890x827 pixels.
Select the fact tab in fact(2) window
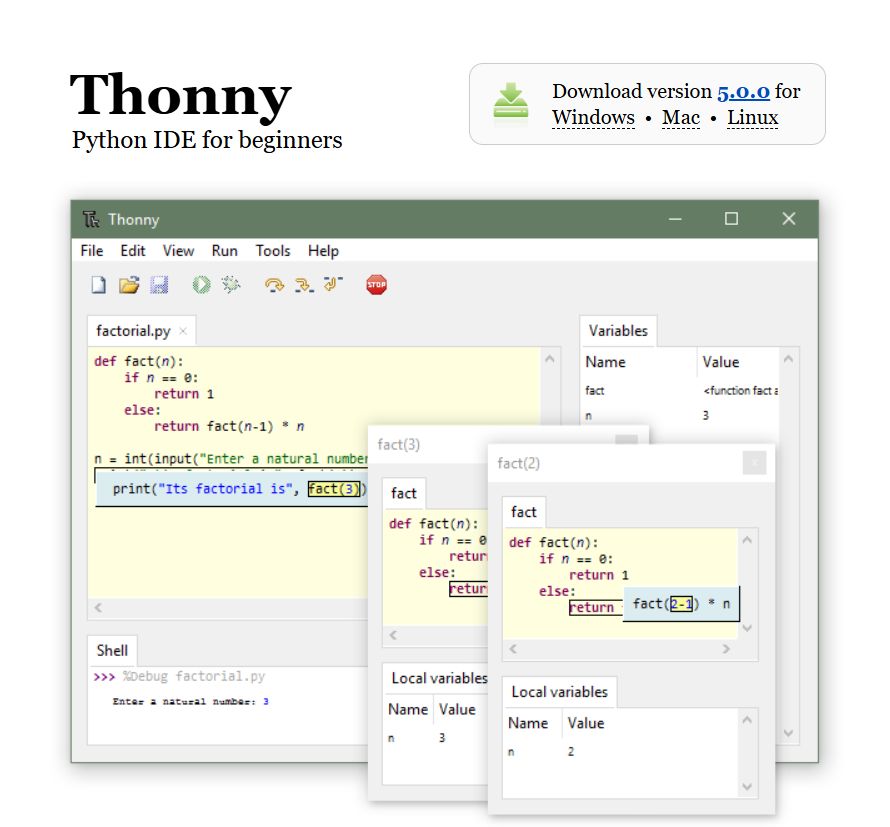tap(523, 512)
